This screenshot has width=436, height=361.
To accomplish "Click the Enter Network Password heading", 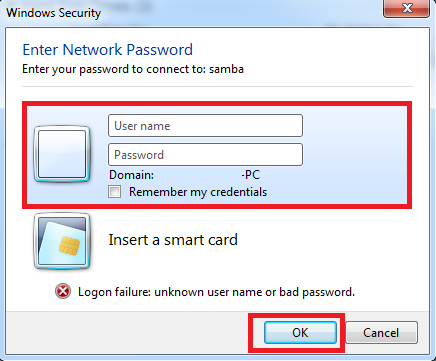I will (107, 50).
